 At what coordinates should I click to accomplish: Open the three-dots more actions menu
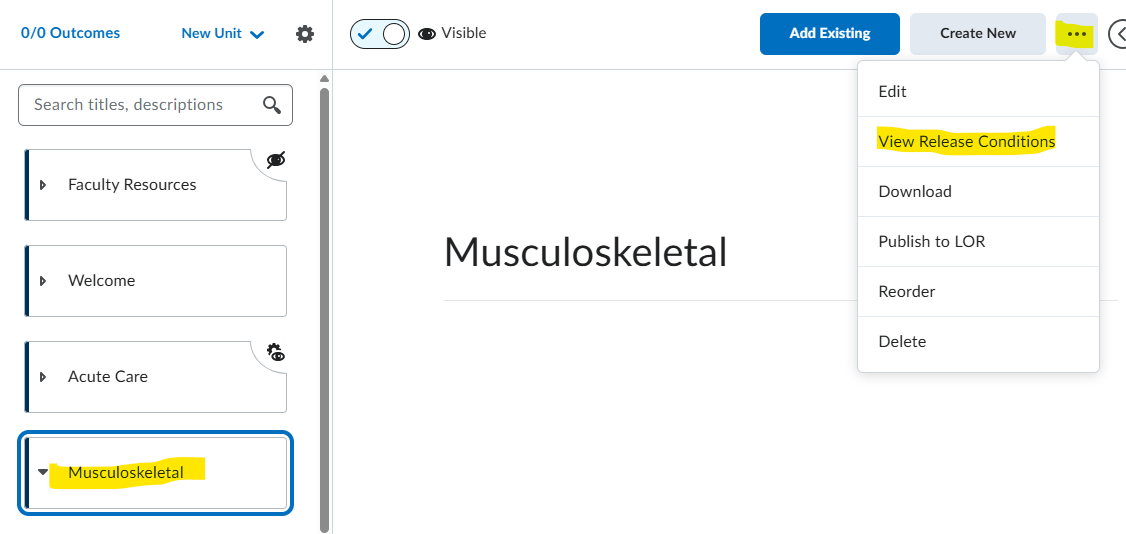[x=1076, y=34]
